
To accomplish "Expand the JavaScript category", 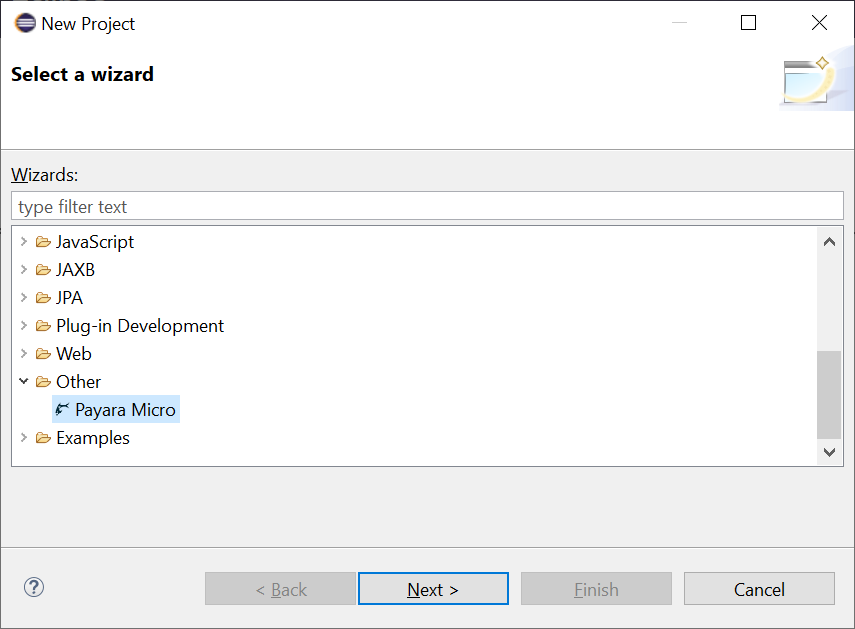I will pyautogui.click(x=24, y=242).
